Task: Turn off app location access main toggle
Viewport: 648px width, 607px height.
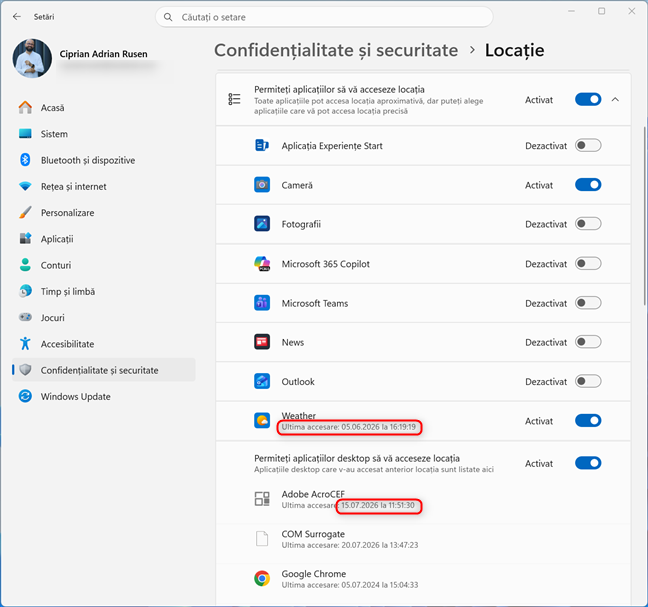Action: [588, 100]
